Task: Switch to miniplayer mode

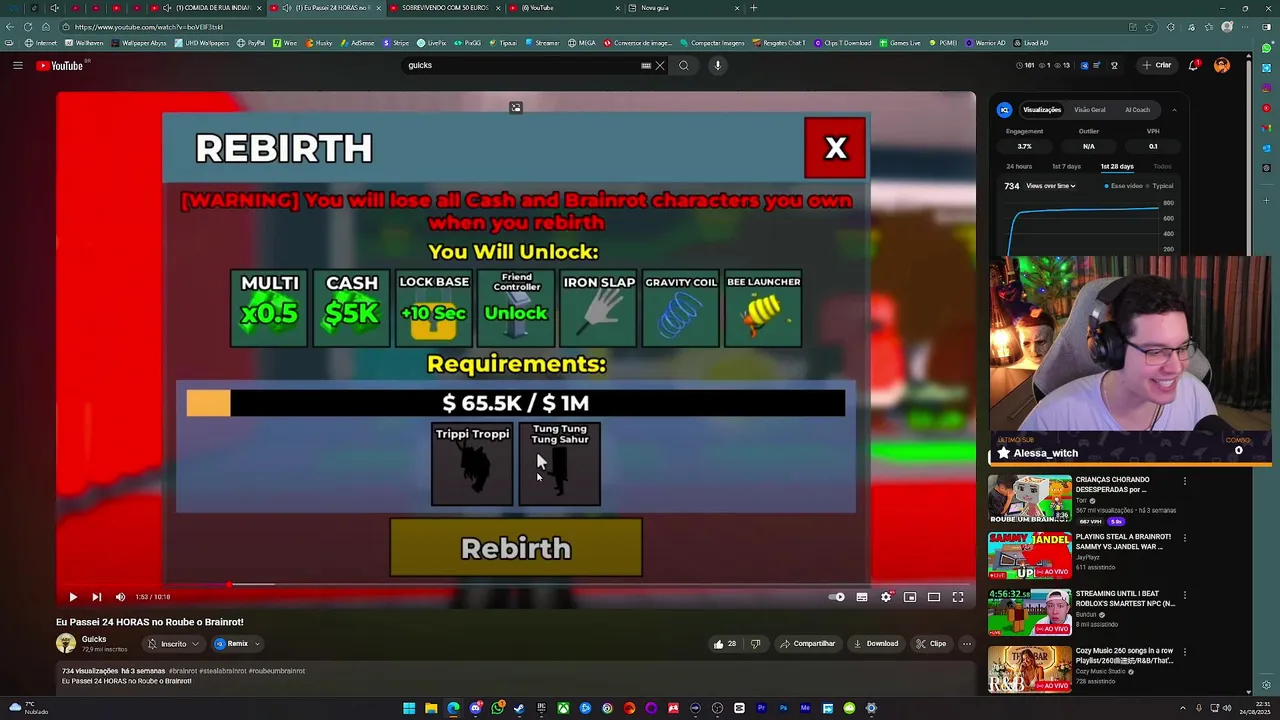Action: [x=910, y=597]
